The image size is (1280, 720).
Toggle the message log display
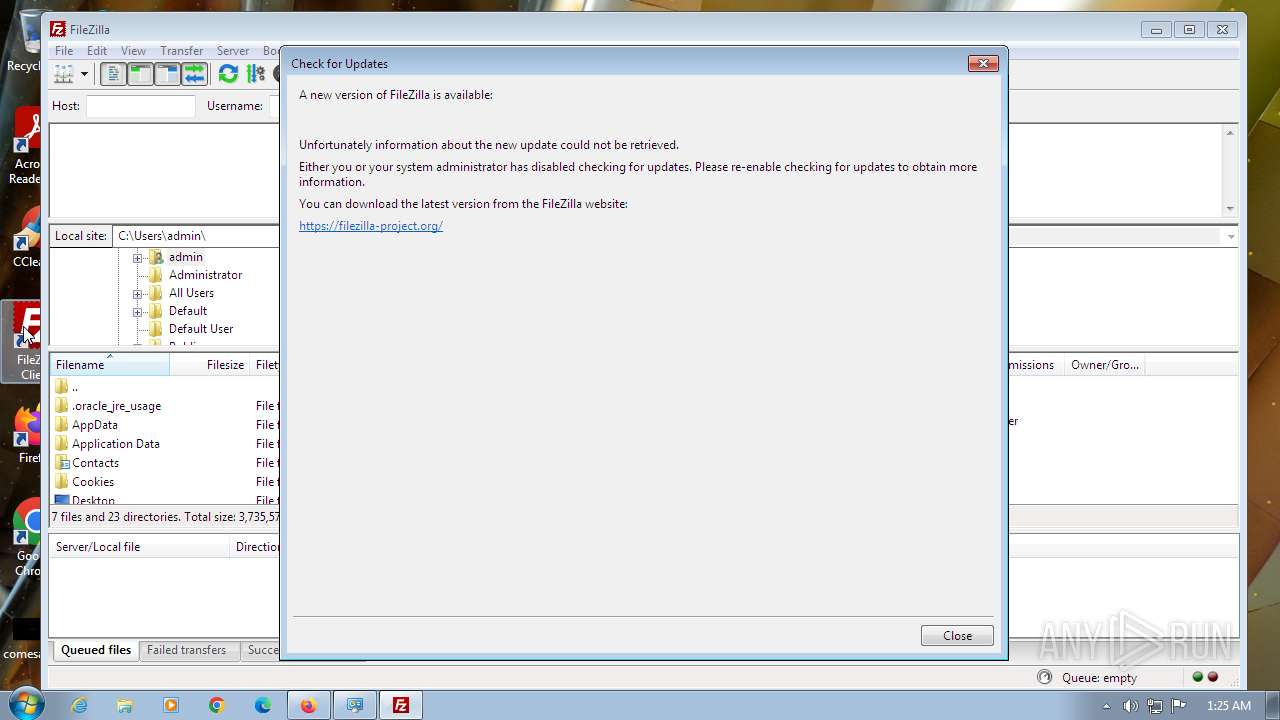[x=114, y=74]
